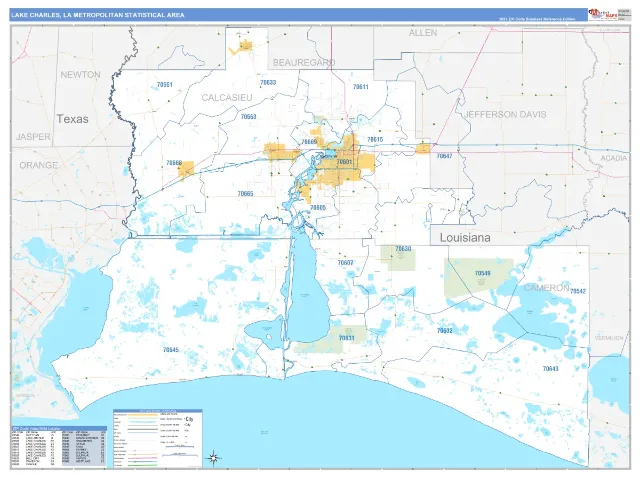Click ZIP code label 70601
The height and width of the screenshot is (480, 640).
pyautogui.click(x=344, y=162)
